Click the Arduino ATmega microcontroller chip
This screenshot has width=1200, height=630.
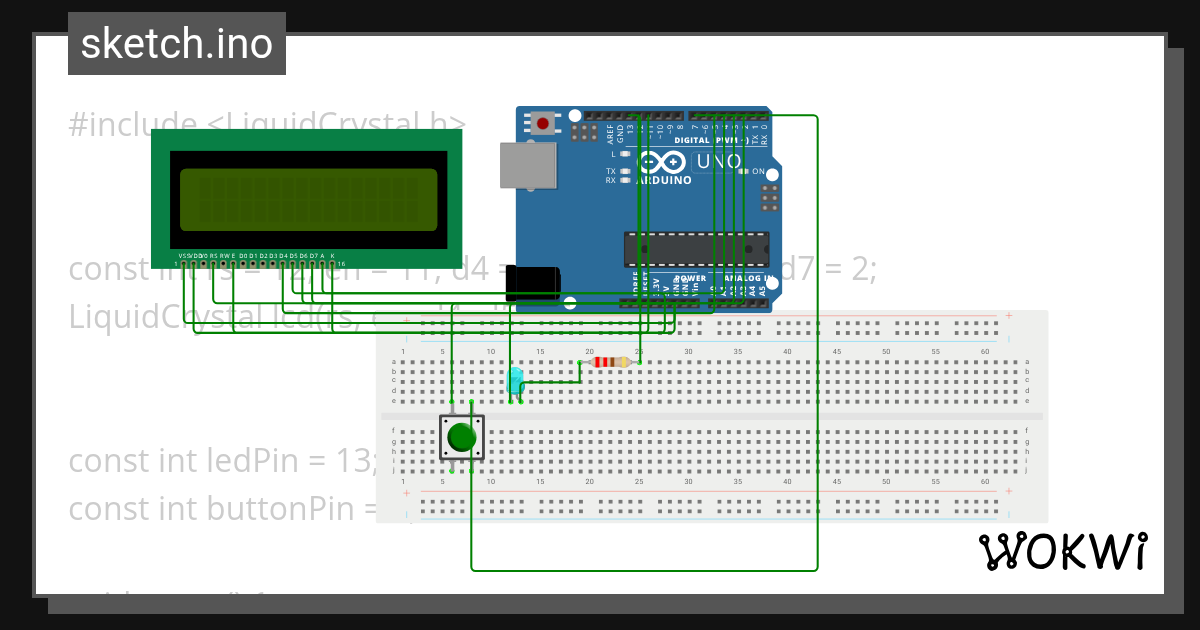point(697,250)
